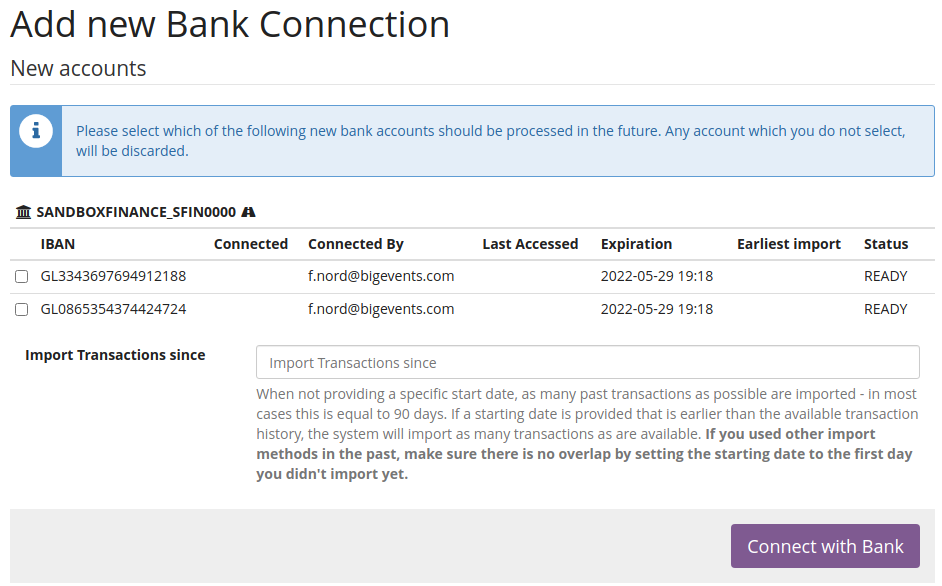The width and height of the screenshot is (942, 586).
Task: Click the IBAN column header
Action: point(58,244)
